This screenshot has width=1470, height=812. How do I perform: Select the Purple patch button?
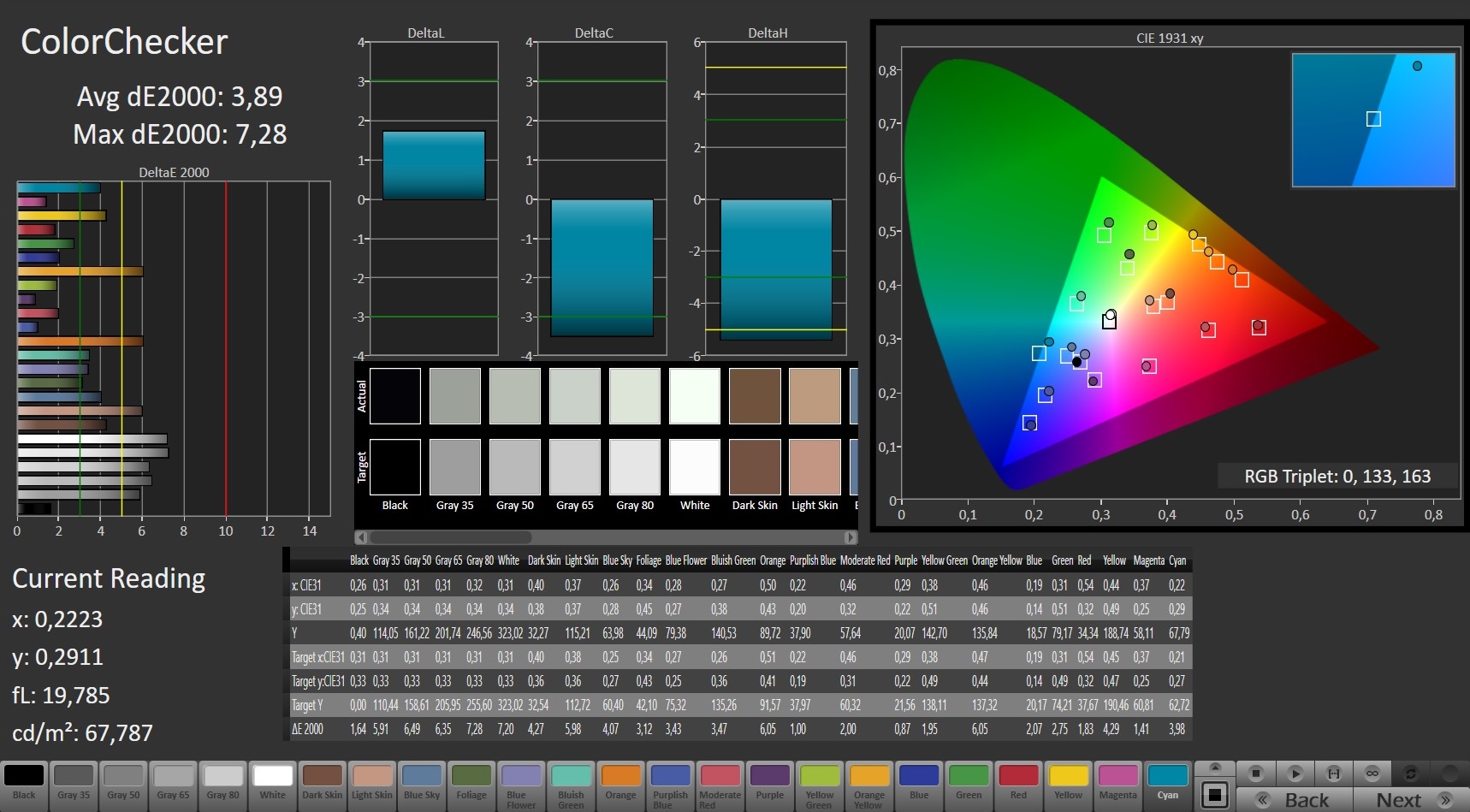769,785
